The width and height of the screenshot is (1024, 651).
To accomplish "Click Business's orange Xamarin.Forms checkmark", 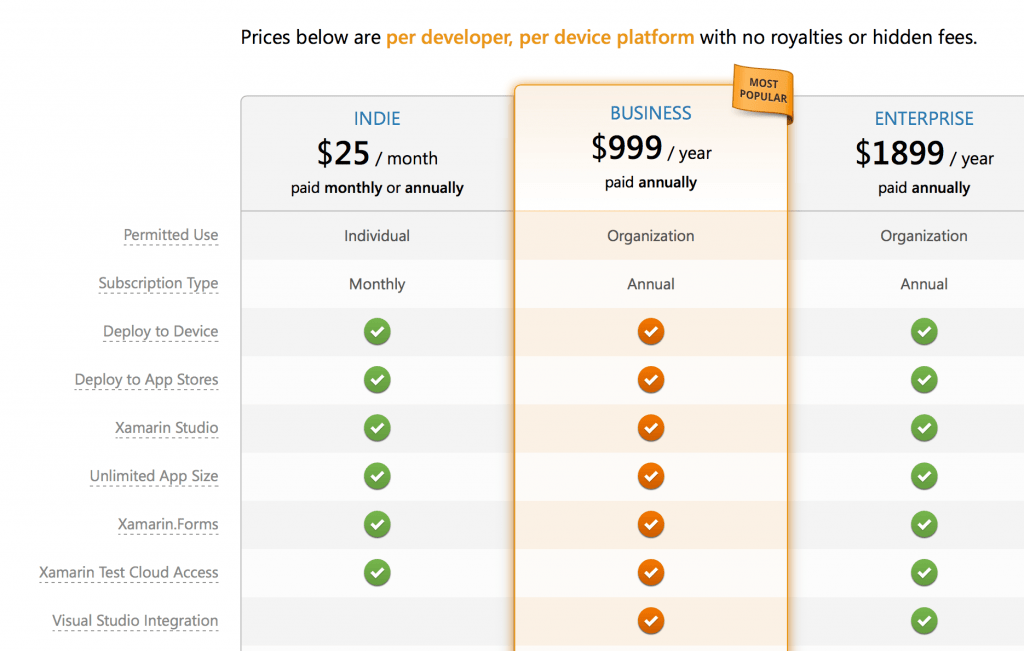I will click(650, 524).
